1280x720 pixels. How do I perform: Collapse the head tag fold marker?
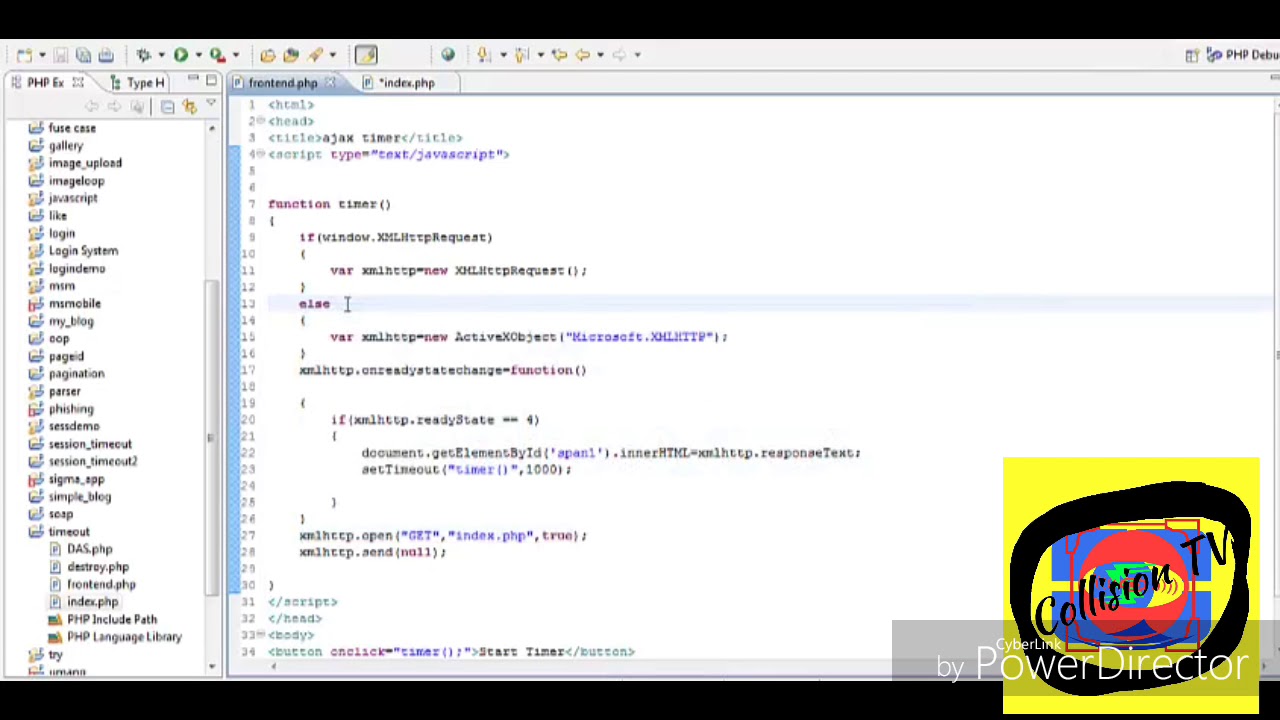(x=260, y=121)
